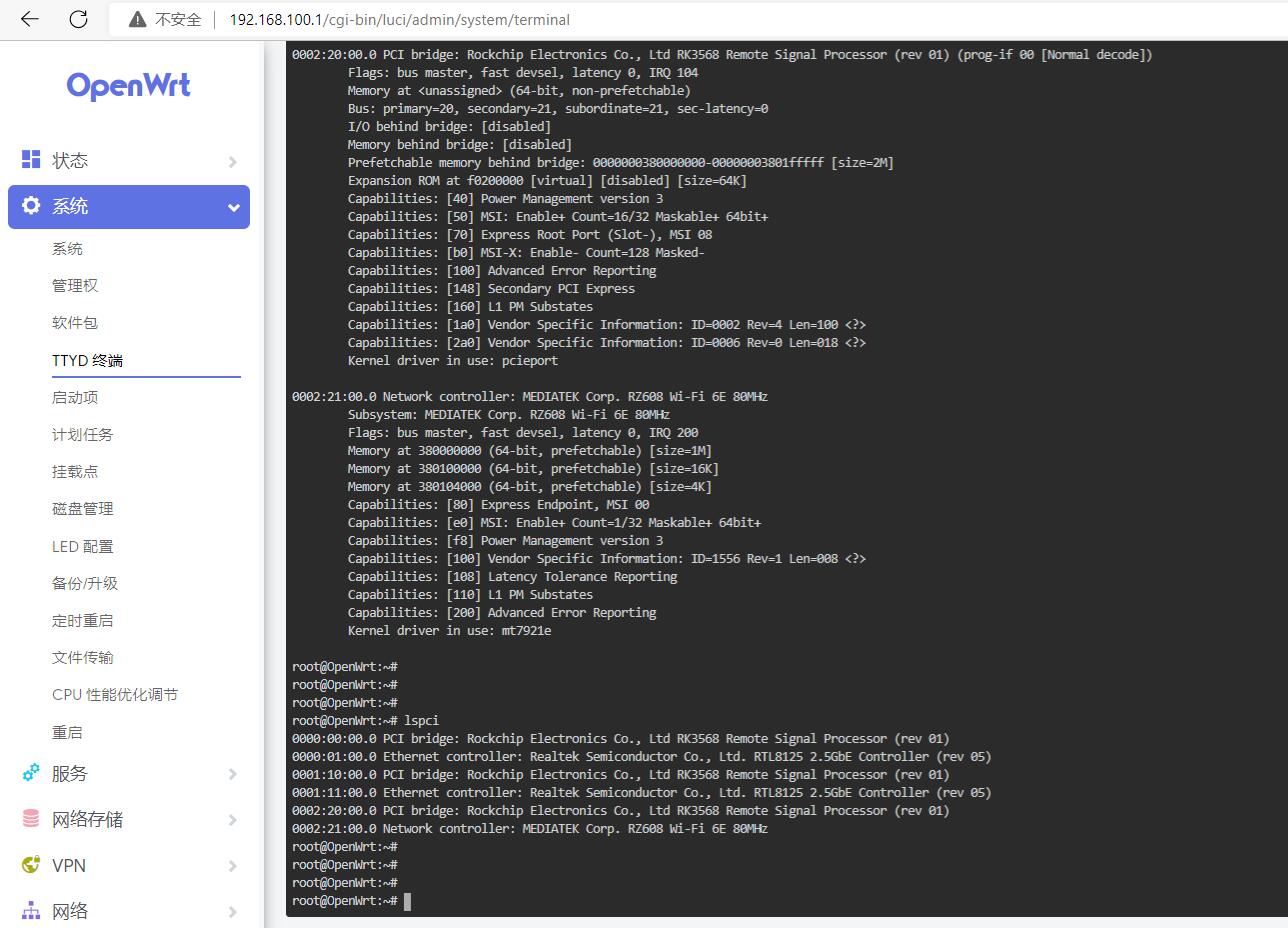Select TTYD 终端 menu item
Screen dimensions: 1288x928
click(88, 360)
